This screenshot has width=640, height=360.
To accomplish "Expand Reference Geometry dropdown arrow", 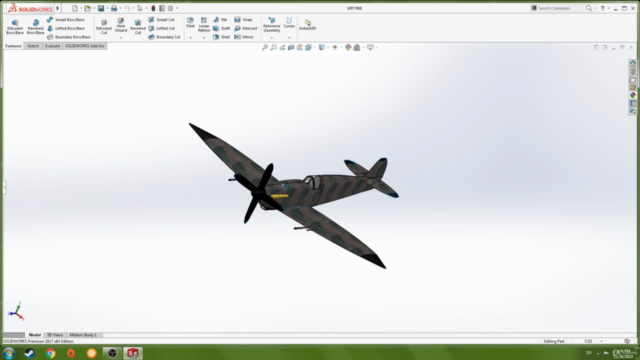I will [x=271, y=38].
